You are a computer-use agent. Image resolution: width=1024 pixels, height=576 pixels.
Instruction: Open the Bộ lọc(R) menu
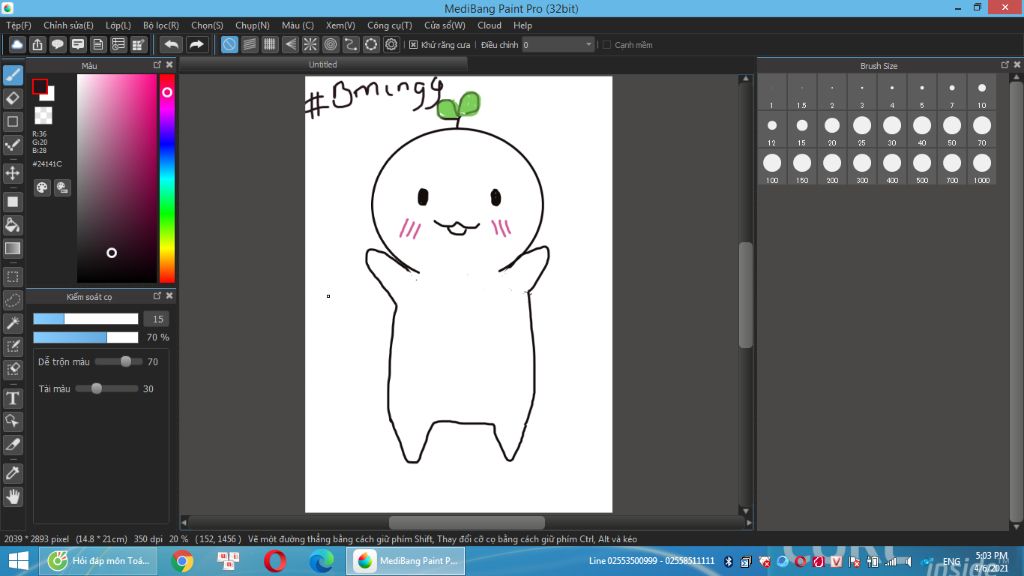click(161, 25)
